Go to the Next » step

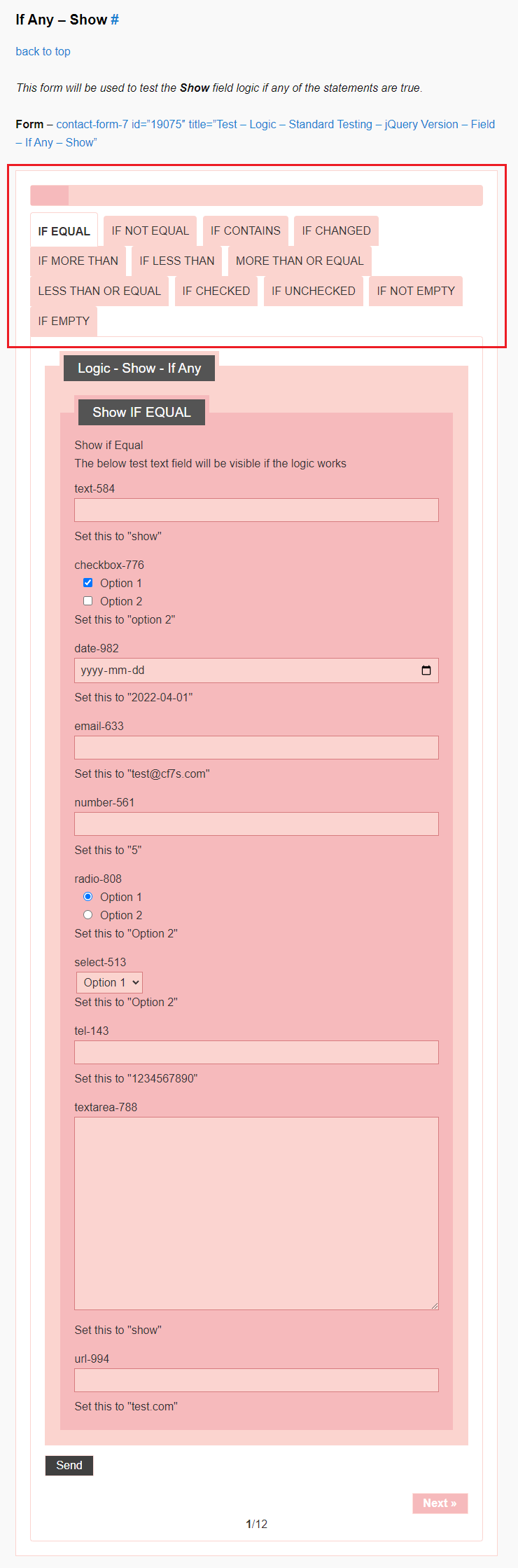[440, 1503]
